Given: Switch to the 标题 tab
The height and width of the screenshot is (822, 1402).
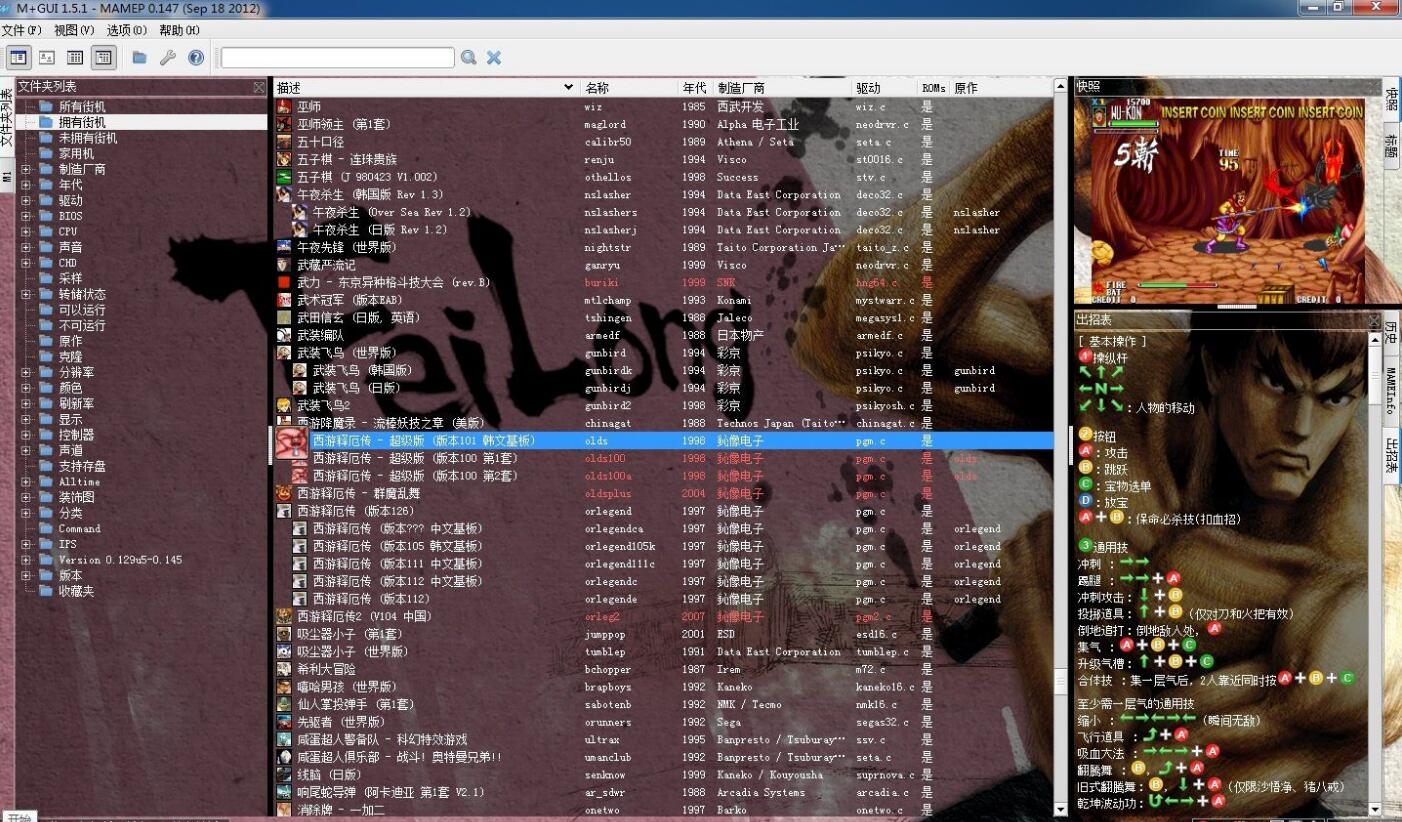Looking at the screenshot, I should point(1391,144).
